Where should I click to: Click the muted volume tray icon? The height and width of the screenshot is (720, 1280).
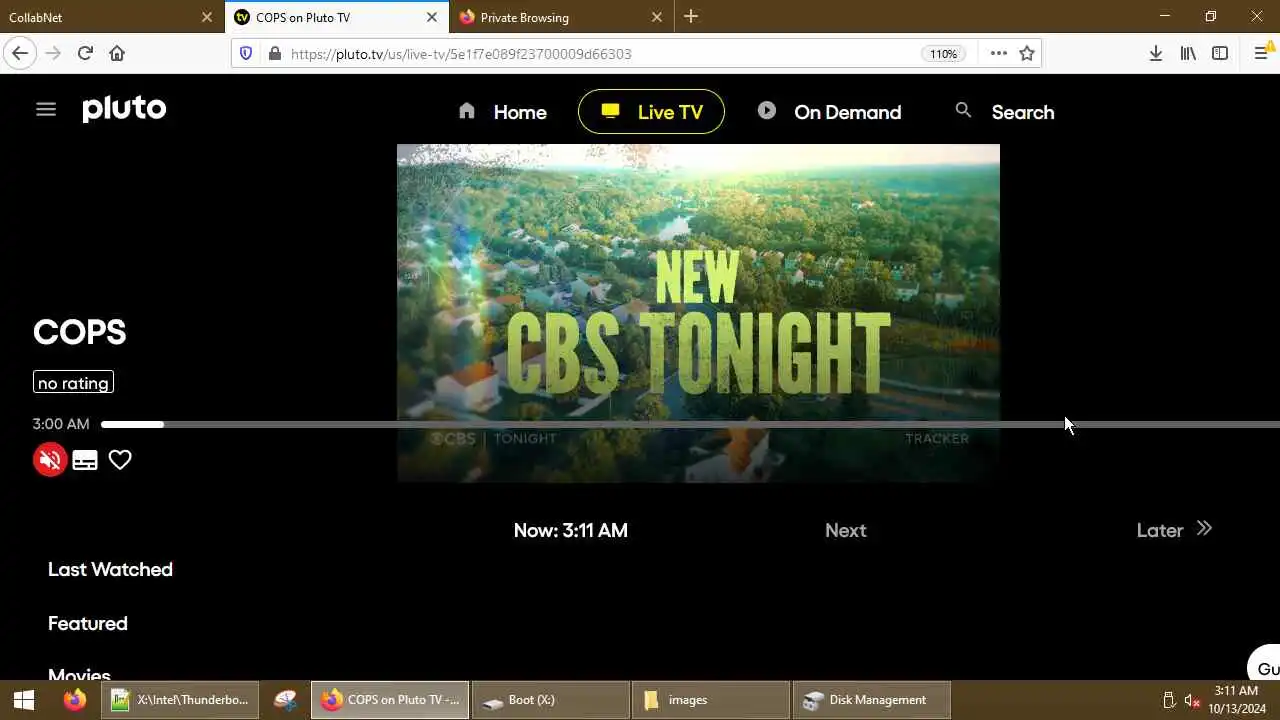tap(1192, 700)
